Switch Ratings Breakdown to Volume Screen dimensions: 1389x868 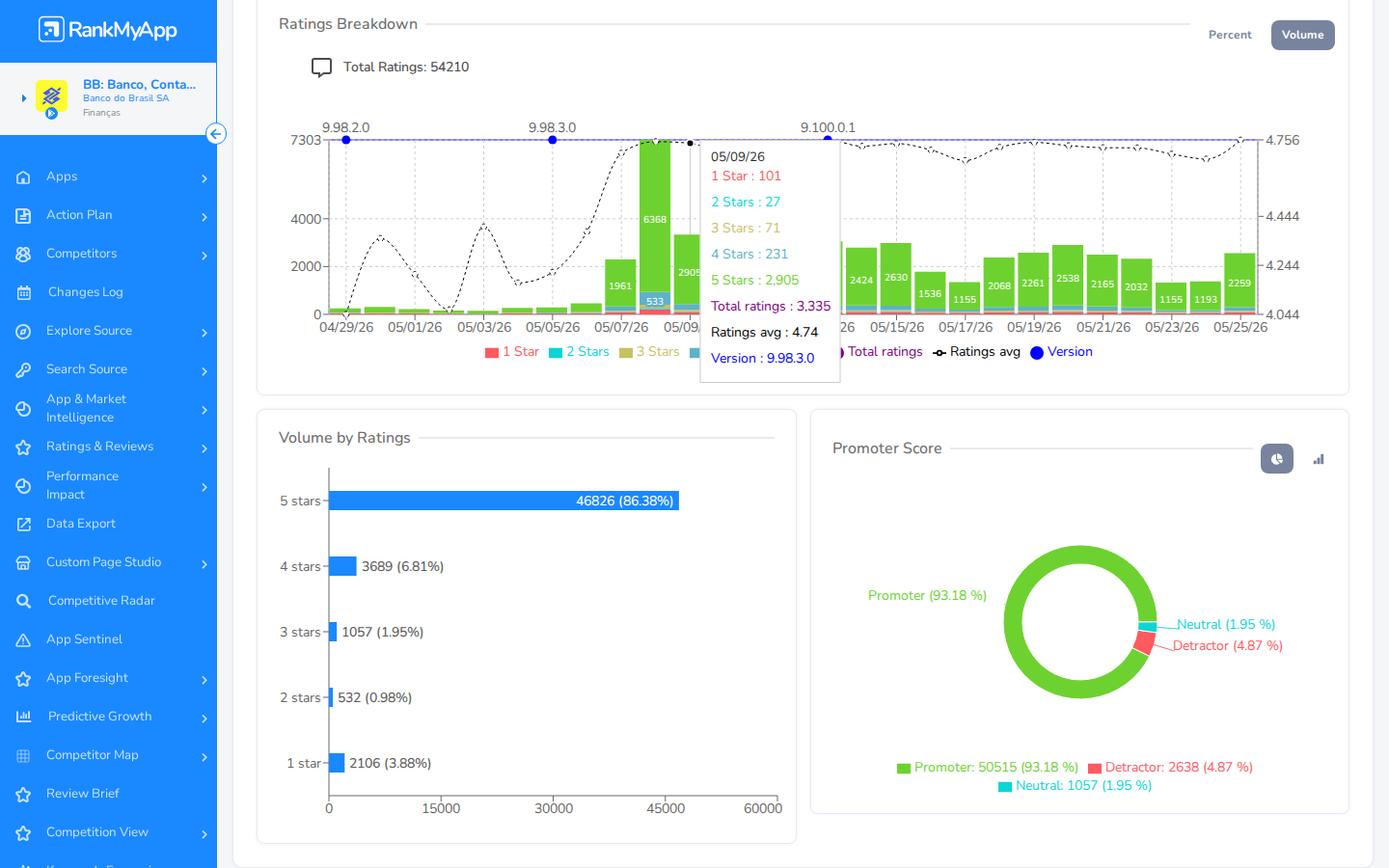tap(1303, 35)
